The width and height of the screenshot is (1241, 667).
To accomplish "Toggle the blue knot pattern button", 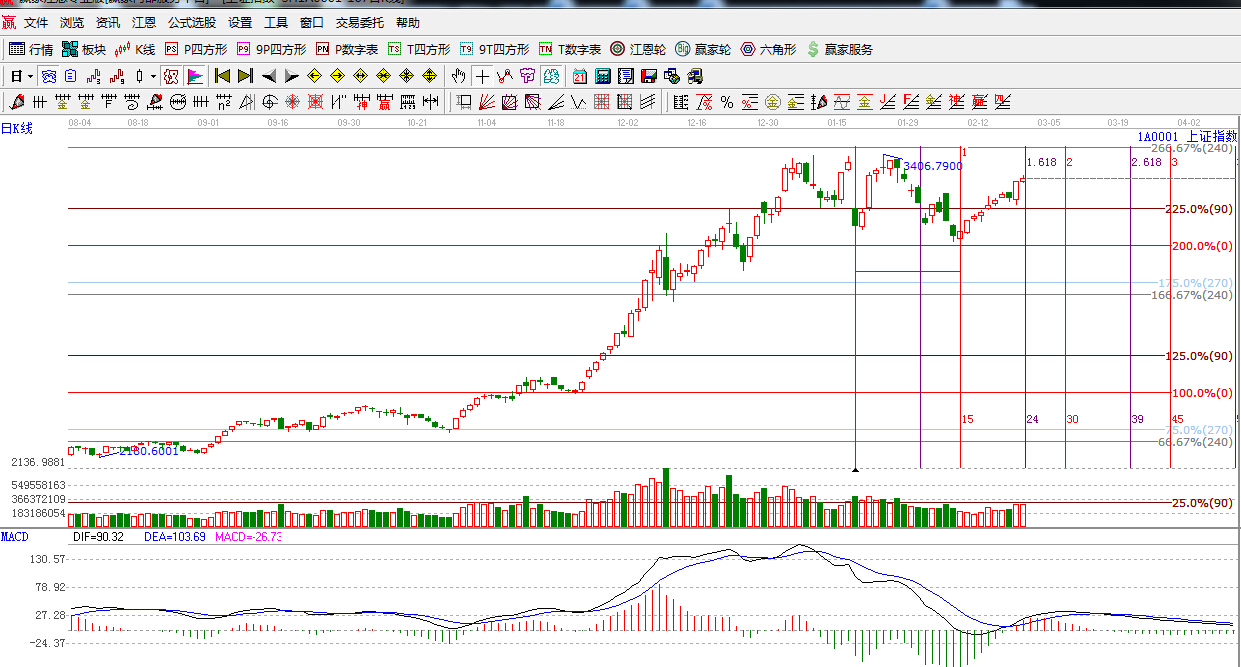I will (x=48, y=76).
